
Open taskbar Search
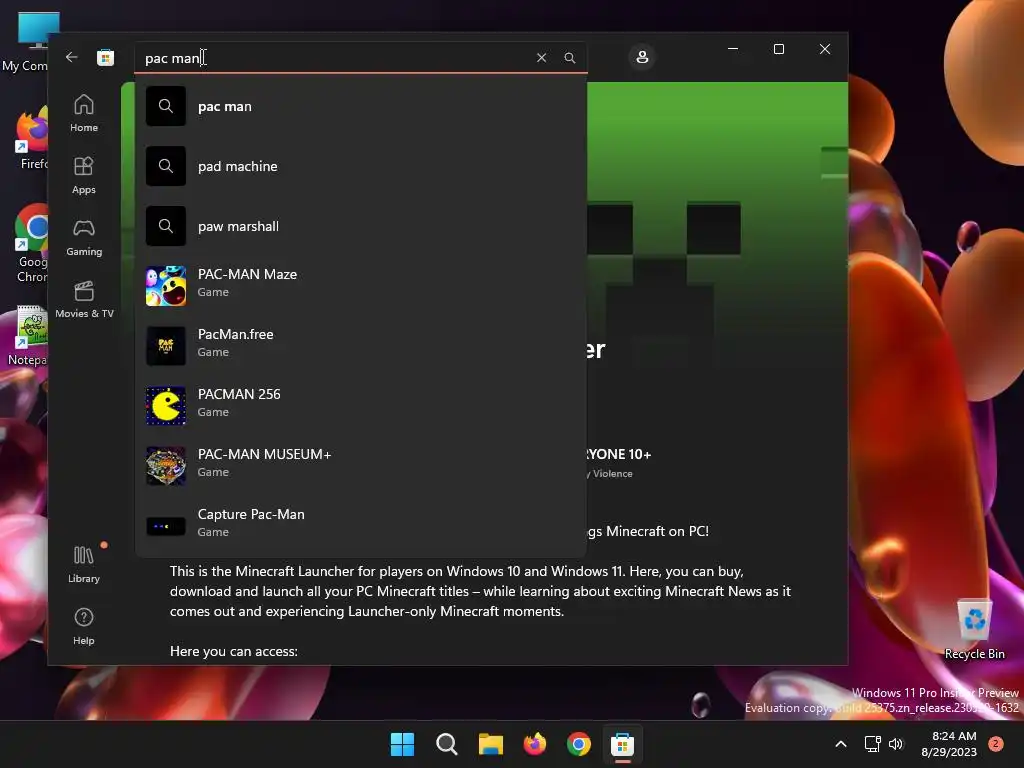tap(447, 744)
